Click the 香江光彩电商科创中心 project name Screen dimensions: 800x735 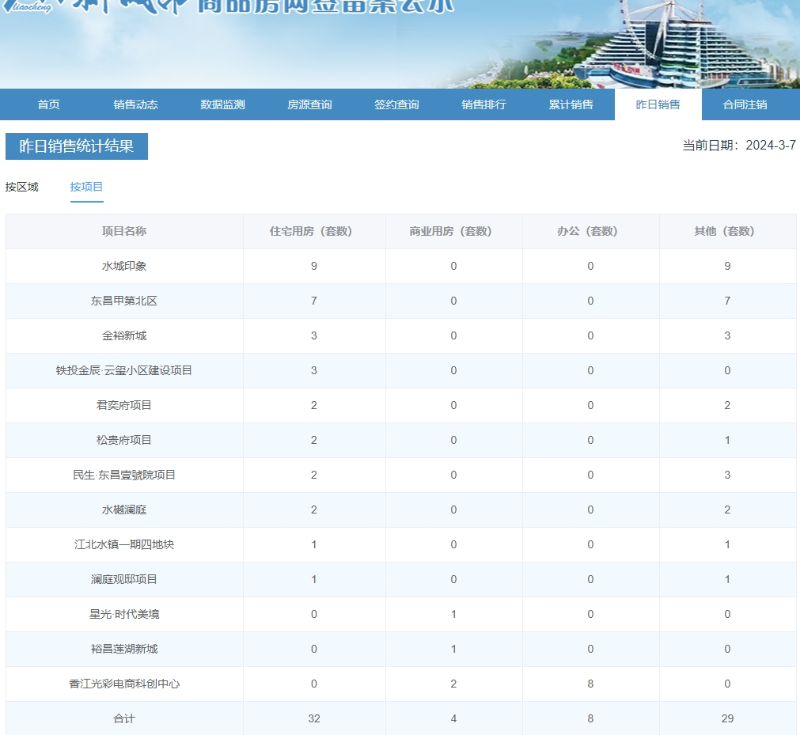124,684
